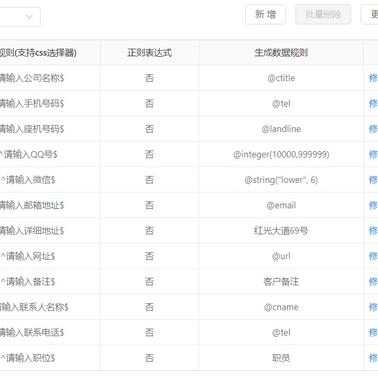Select the @landline cell
The width and height of the screenshot is (378, 378).
click(x=281, y=129)
